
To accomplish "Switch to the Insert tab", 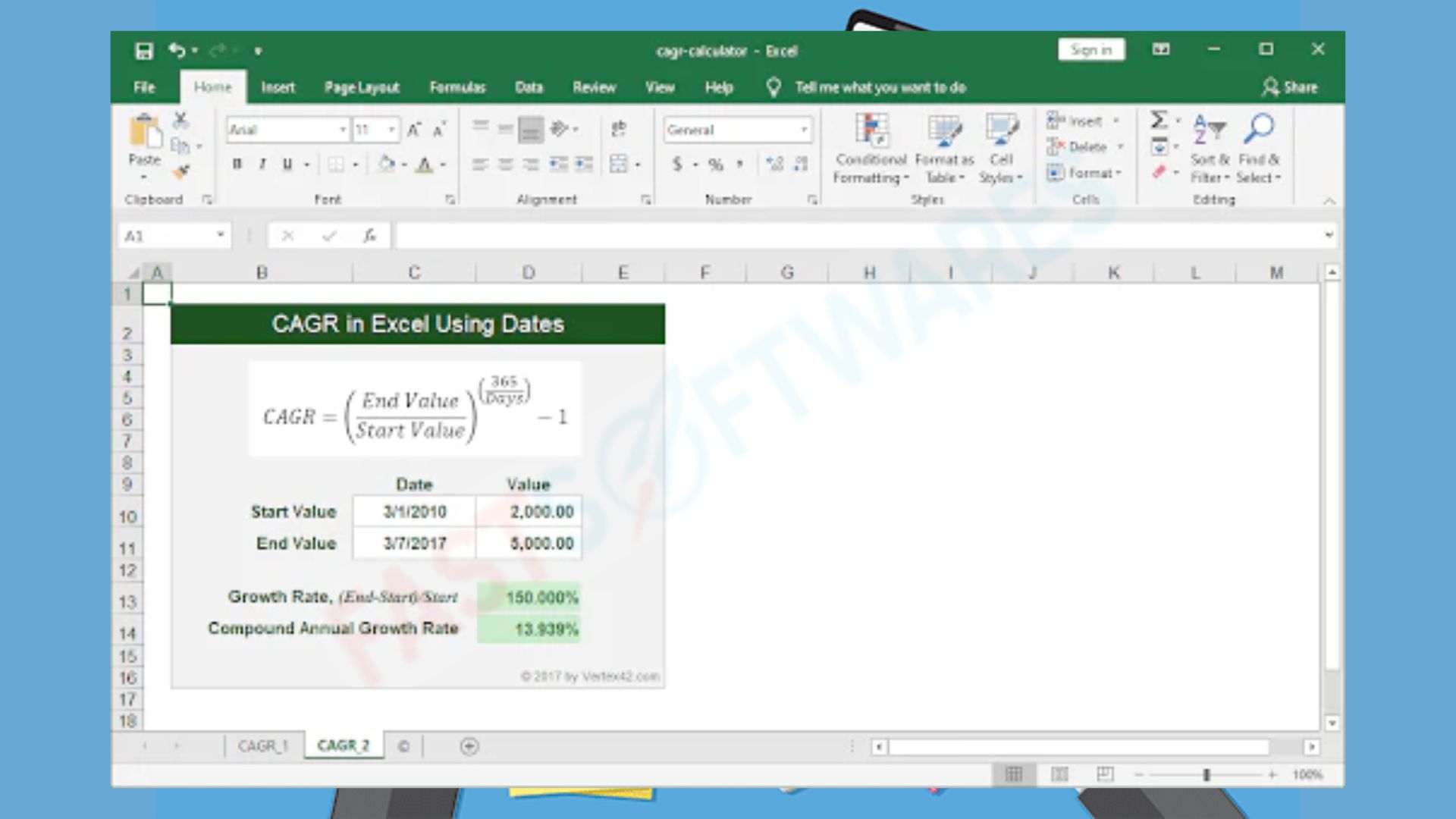I will [x=278, y=87].
